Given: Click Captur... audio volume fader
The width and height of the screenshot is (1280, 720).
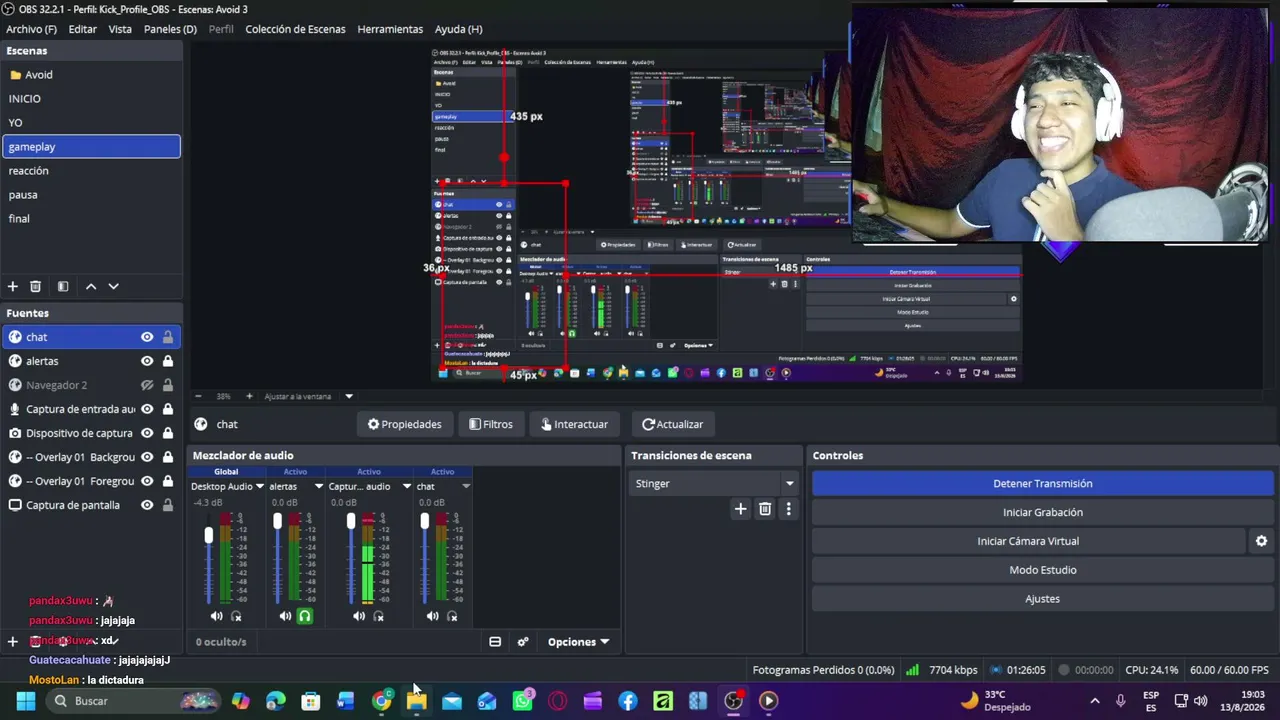Looking at the screenshot, I should click(x=351, y=522).
